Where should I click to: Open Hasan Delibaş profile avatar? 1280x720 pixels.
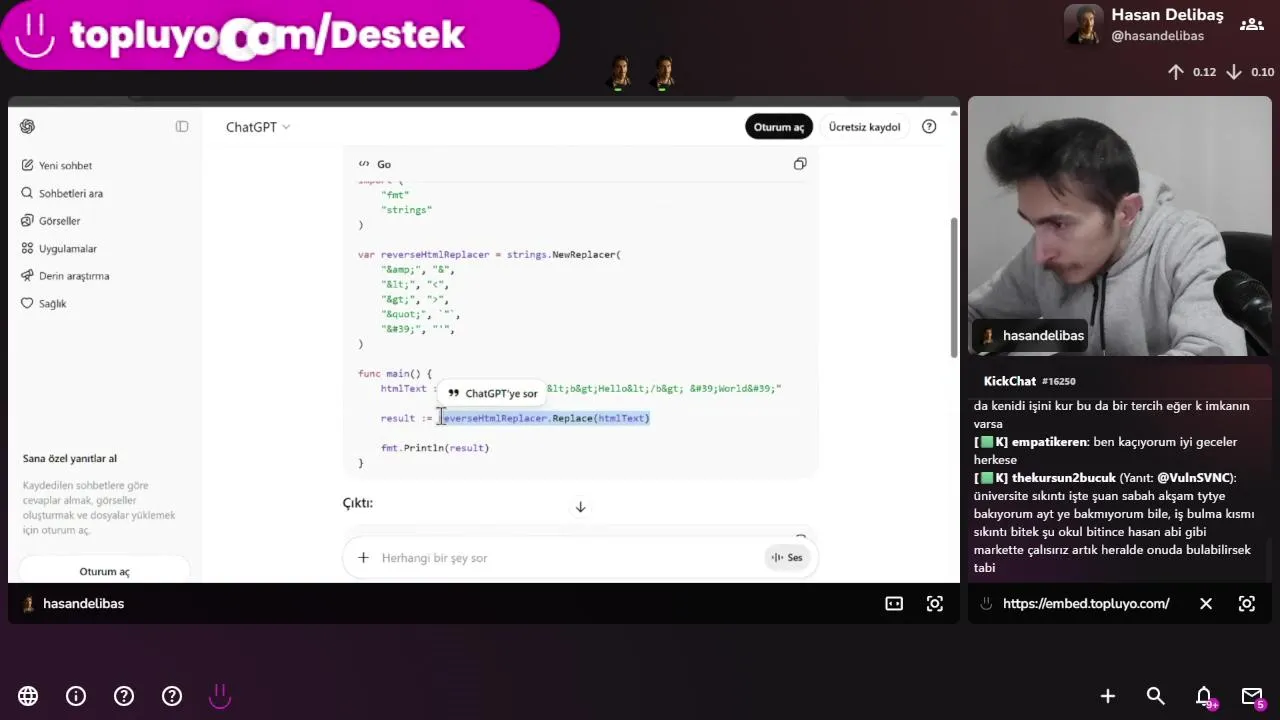click(1083, 25)
